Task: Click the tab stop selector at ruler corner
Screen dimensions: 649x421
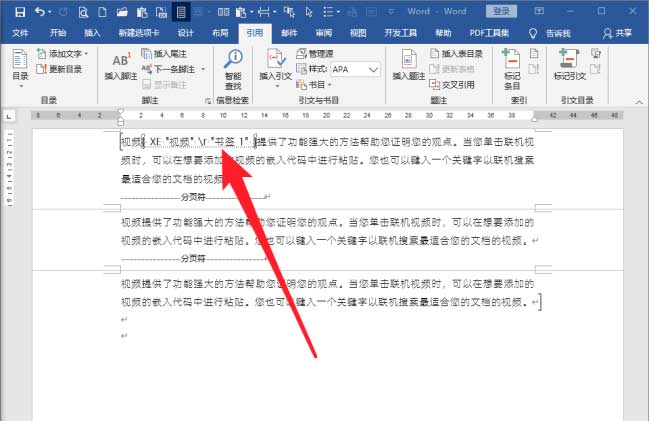Action: (9, 117)
